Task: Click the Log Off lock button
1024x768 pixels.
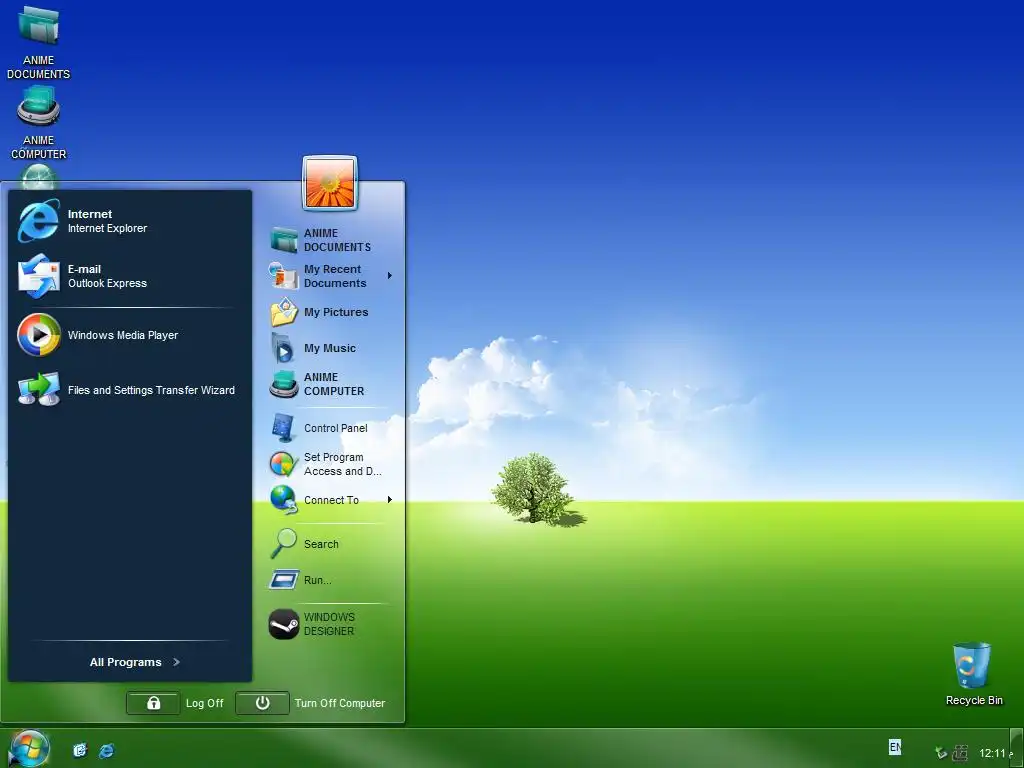Action: 153,703
